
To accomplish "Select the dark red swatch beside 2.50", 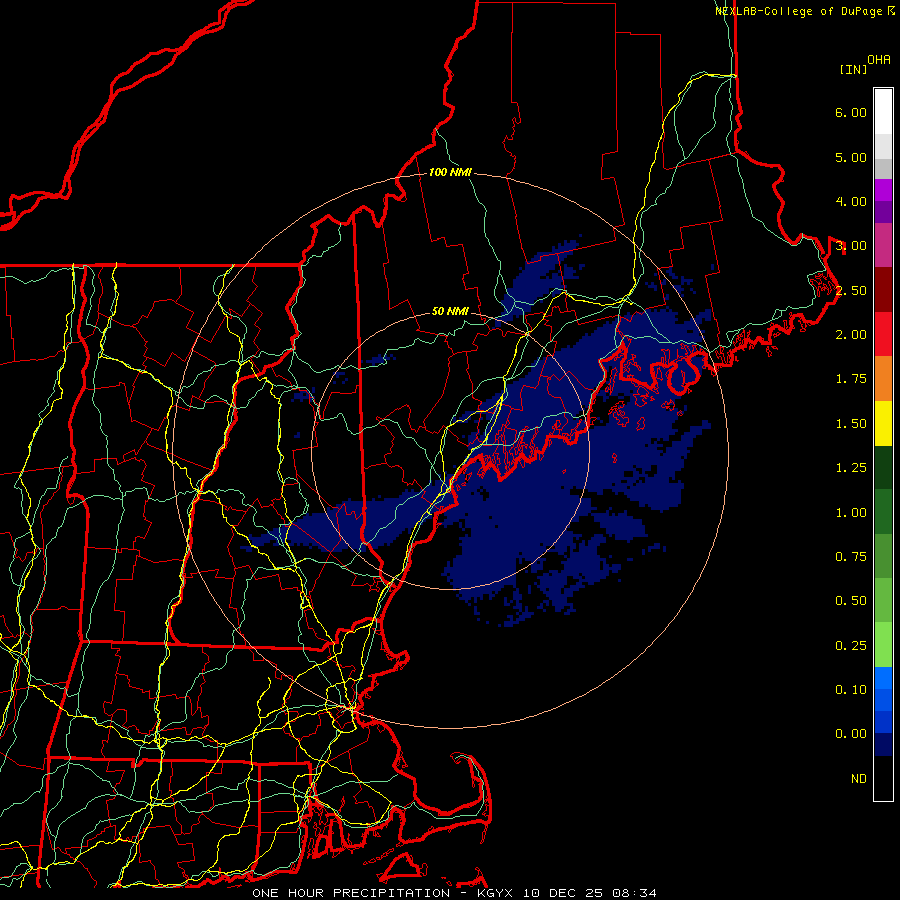I will pos(883,290).
